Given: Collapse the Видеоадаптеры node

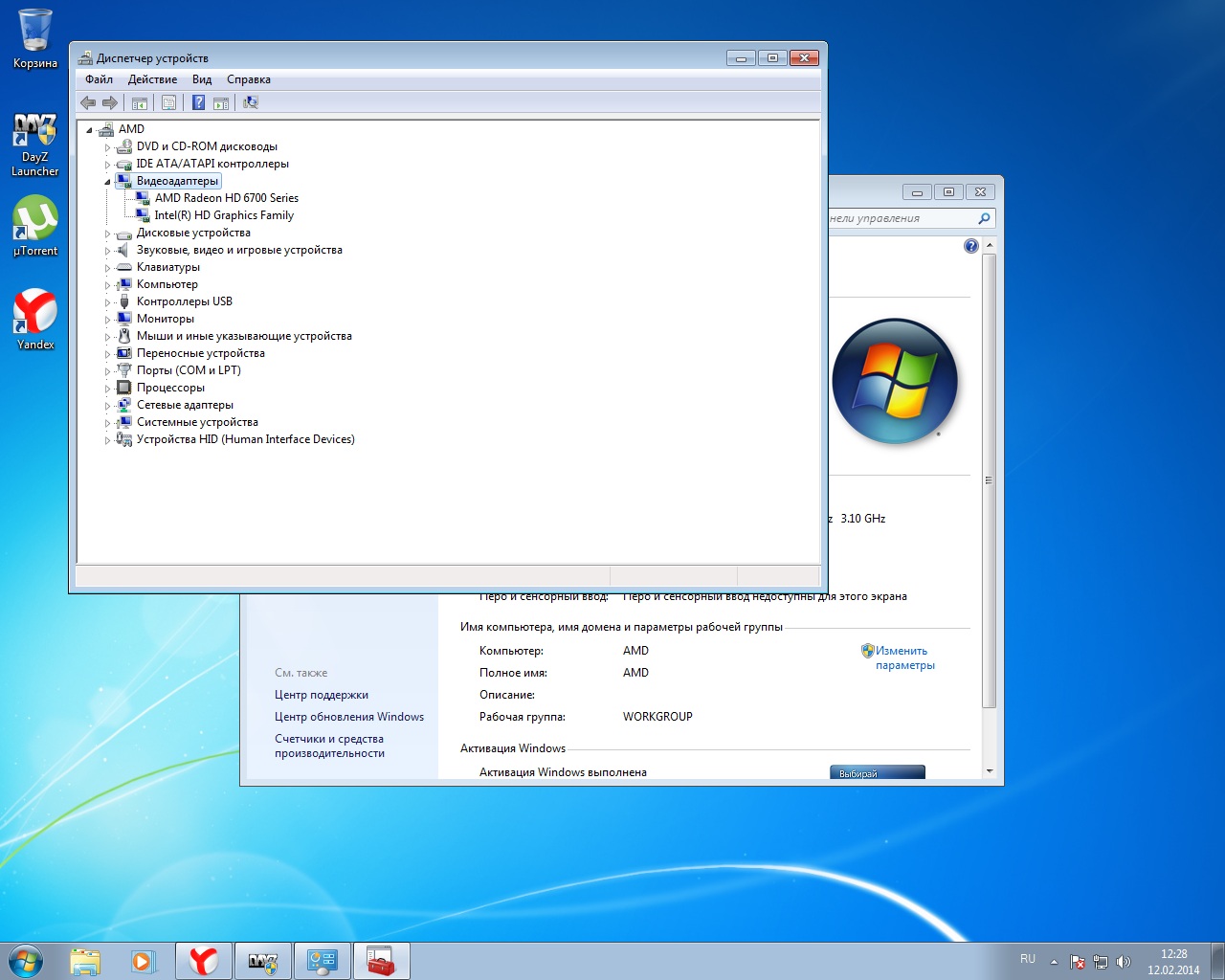Looking at the screenshot, I should 107,182.
